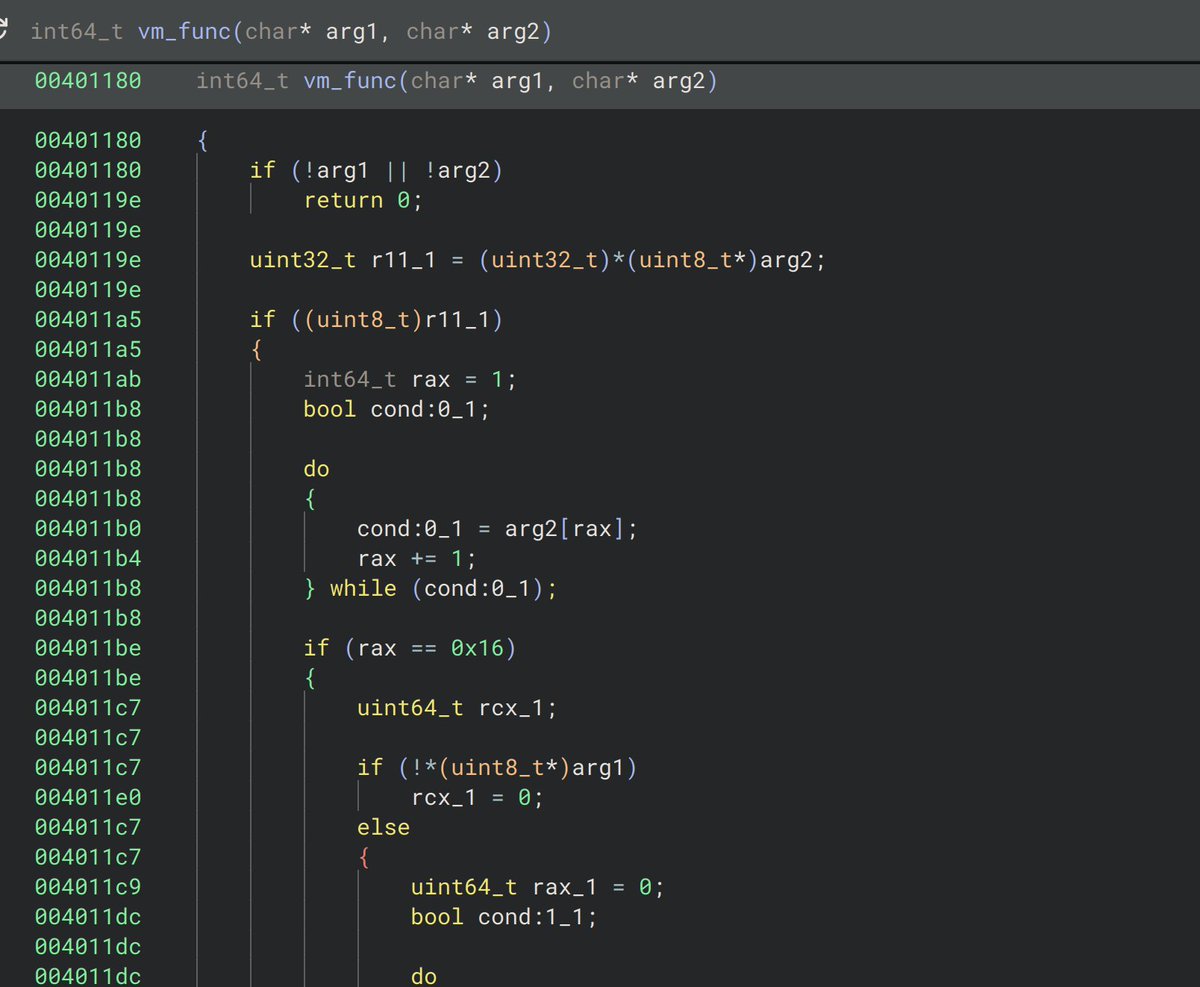Click address 004011b0 in the gutter

pos(88,529)
